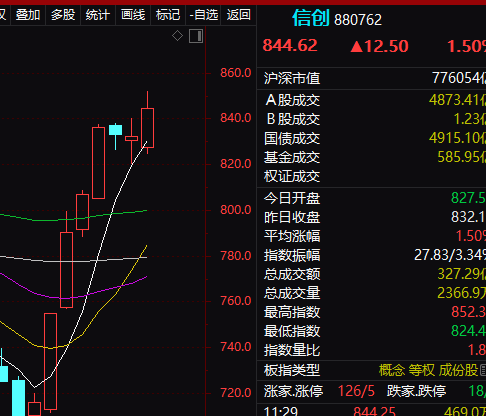Click the 跌家.跌停 label

pyautogui.click(x=416, y=391)
